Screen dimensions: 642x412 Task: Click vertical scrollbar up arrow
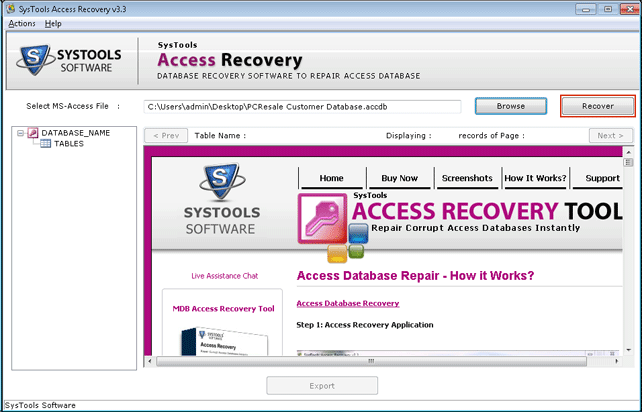click(x=628, y=152)
